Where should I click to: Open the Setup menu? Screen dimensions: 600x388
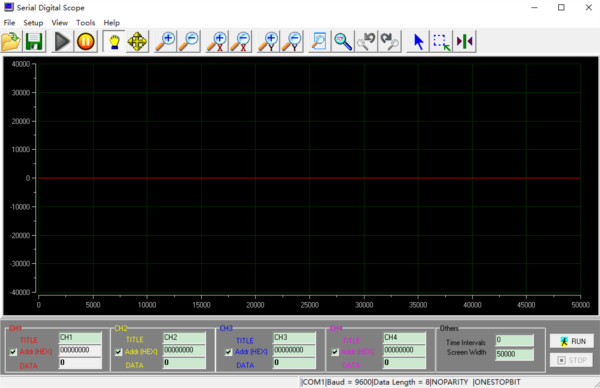click(x=33, y=23)
